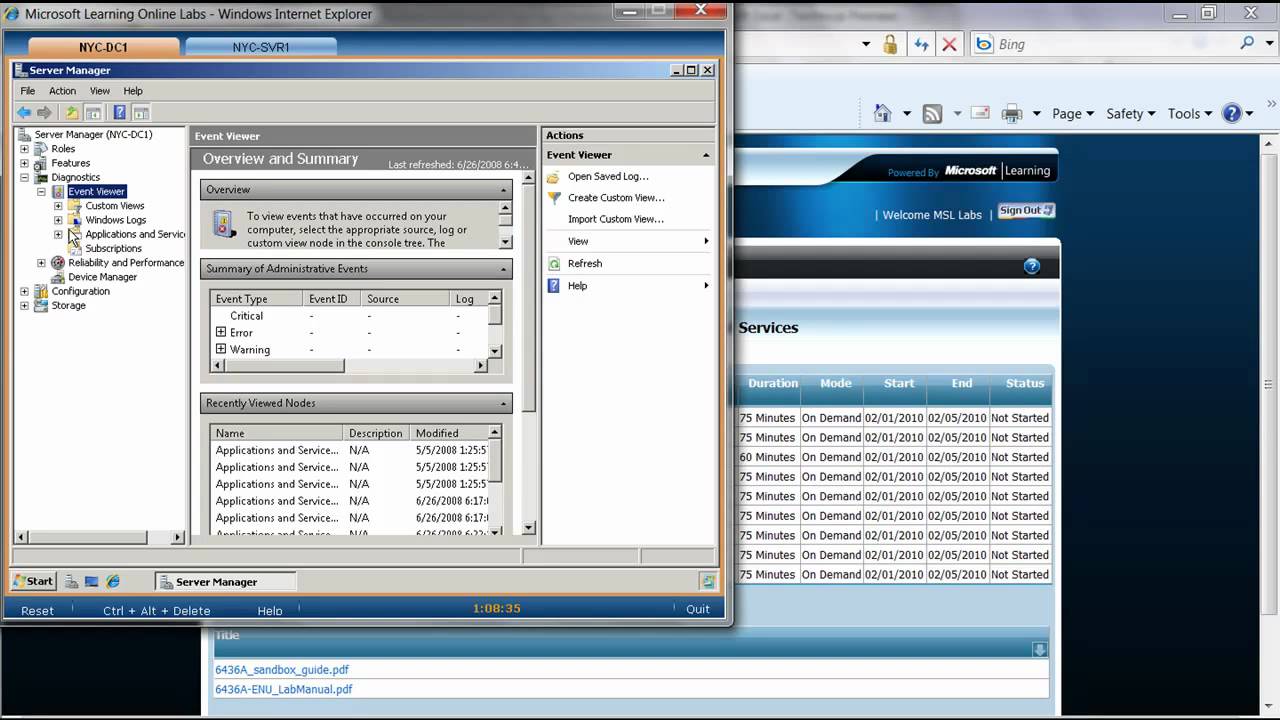
Task: Open 6436A-ENU_LabManual.pdf link
Action: (x=284, y=689)
